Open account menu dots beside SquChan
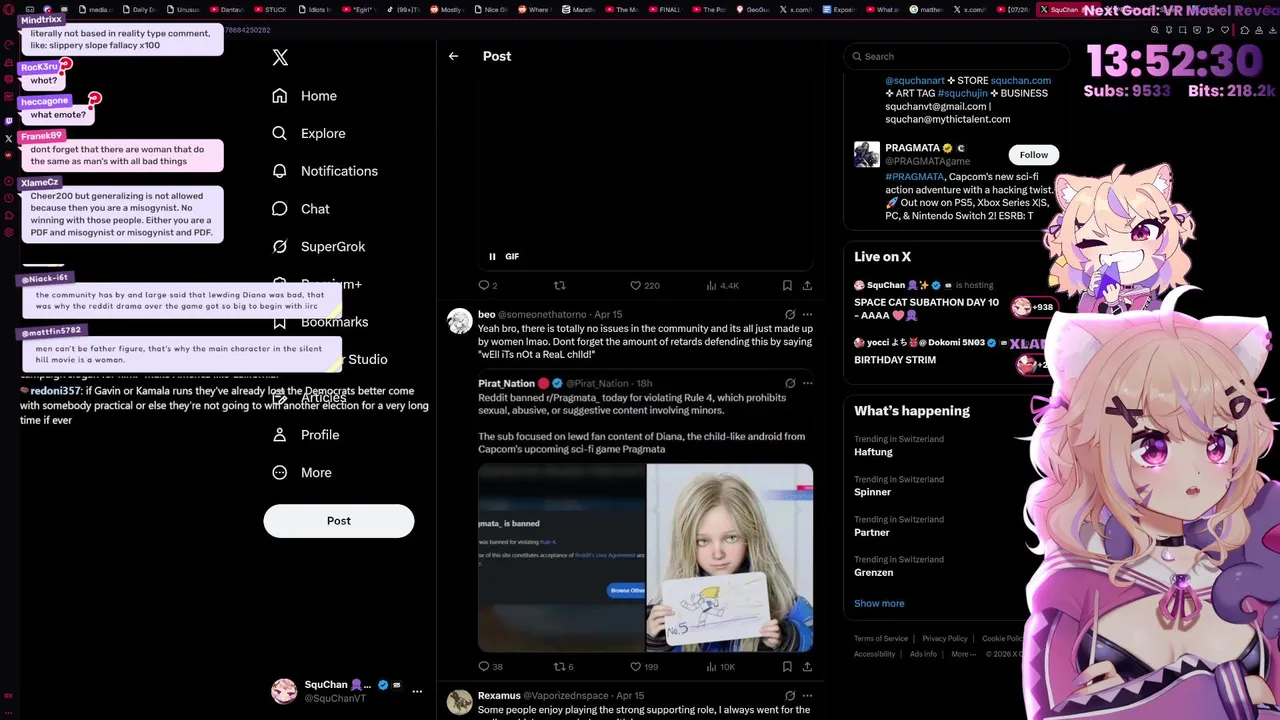The height and width of the screenshot is (720, 1280). tap(417, 691)
